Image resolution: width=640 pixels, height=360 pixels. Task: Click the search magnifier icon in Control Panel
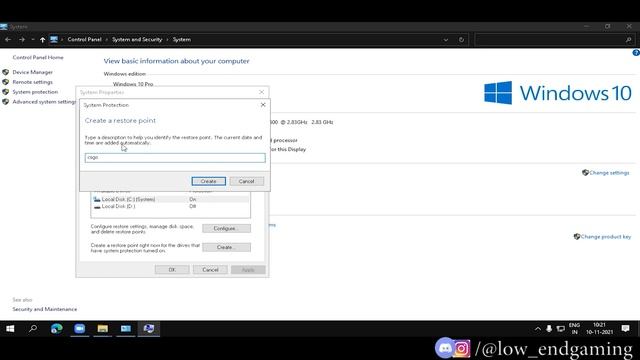click(629, 40)
